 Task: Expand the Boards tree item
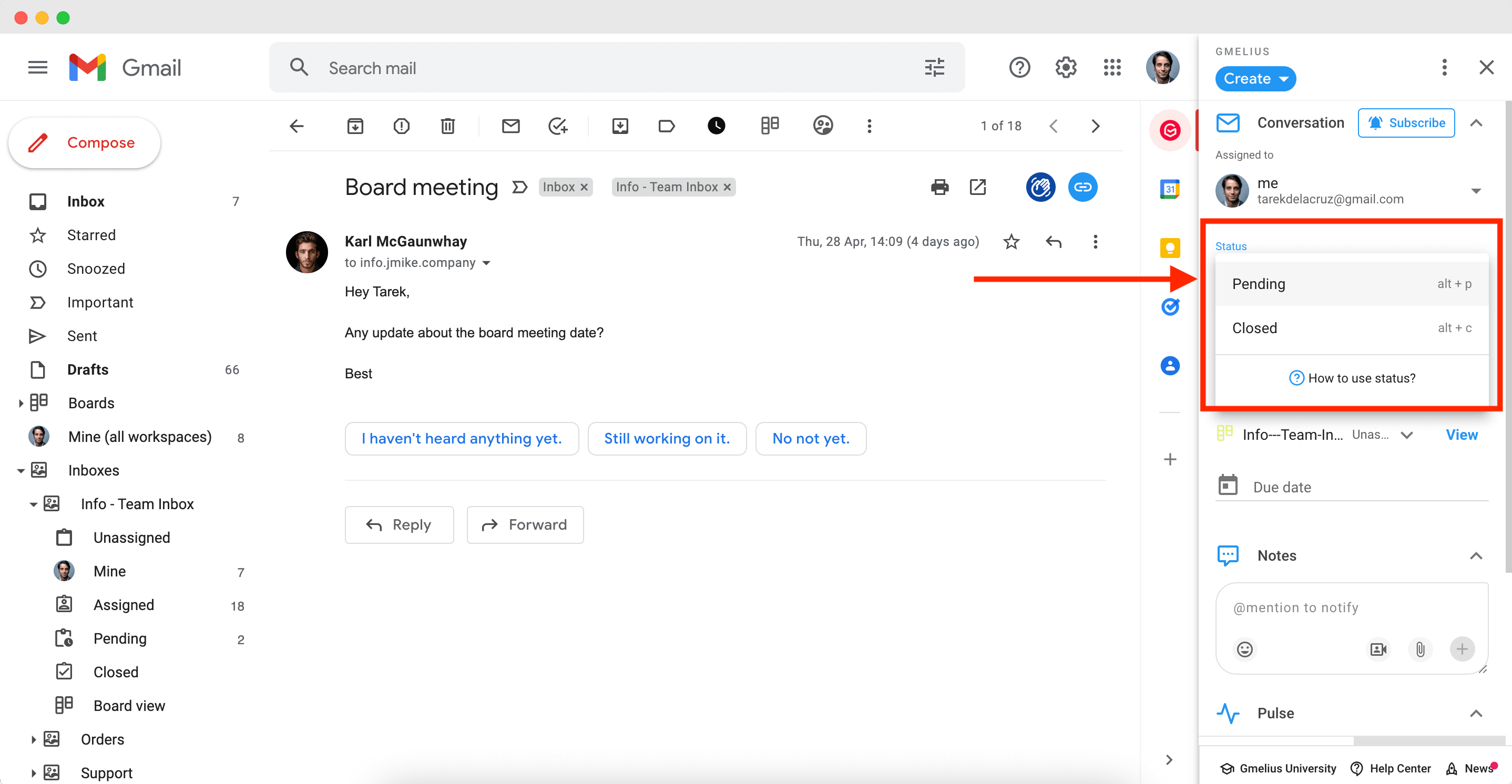pyautogui.click(x=21, y=403)
